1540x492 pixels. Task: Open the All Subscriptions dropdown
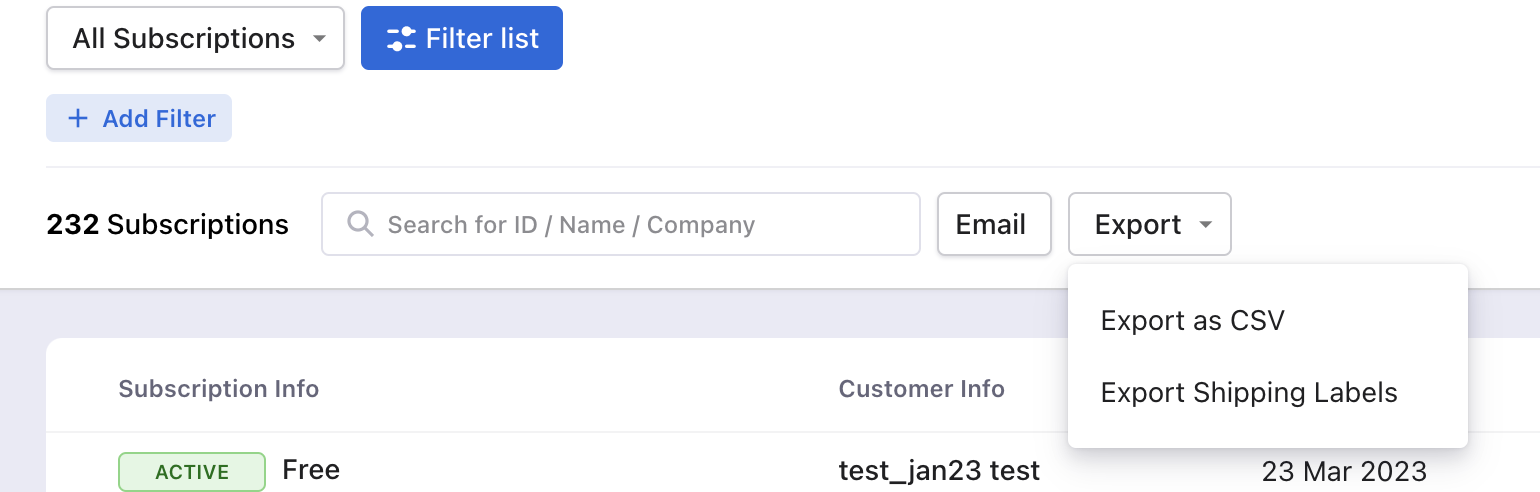click(x=196, y=39)
